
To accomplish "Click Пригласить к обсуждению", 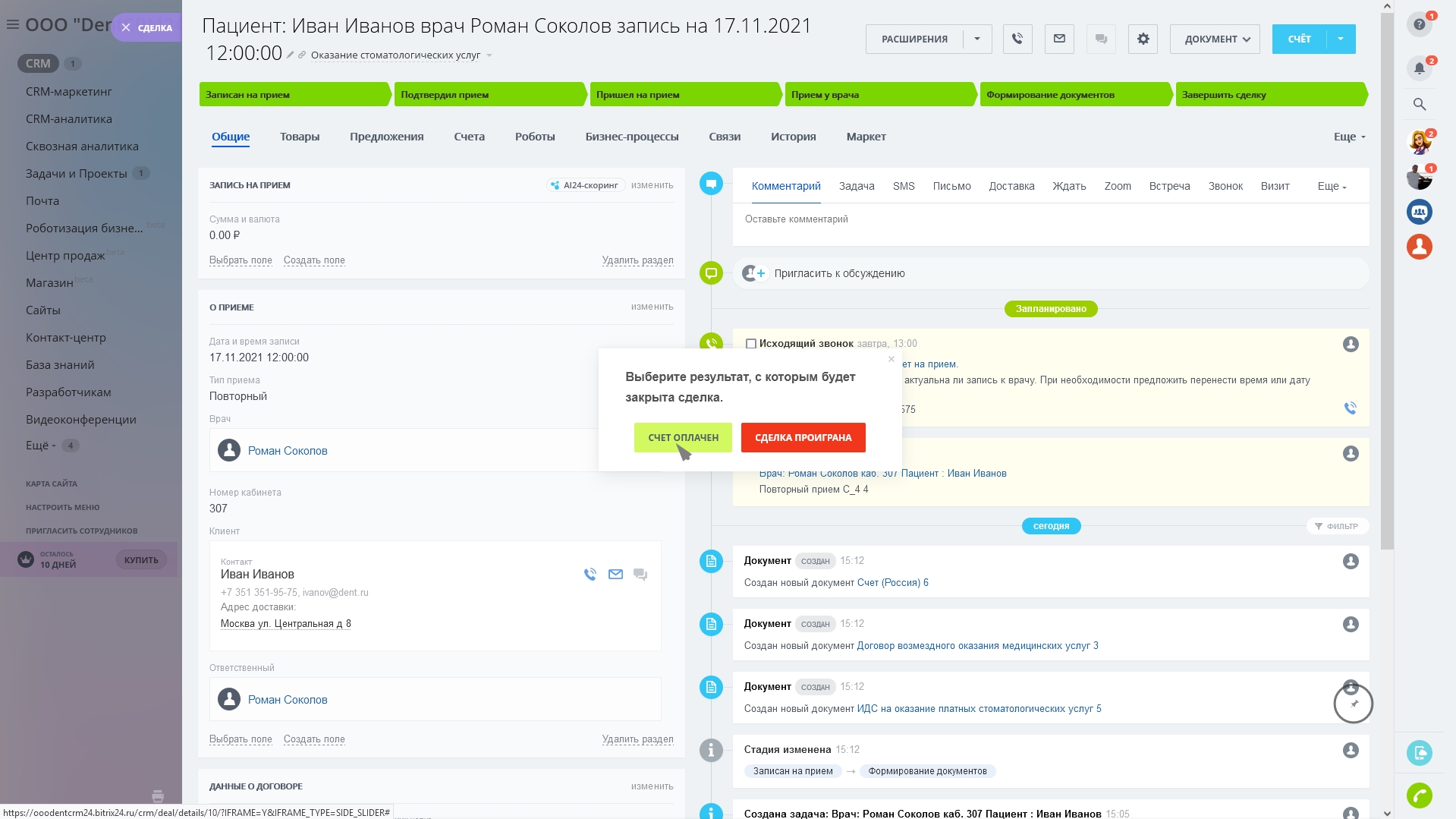I will 839,273.
